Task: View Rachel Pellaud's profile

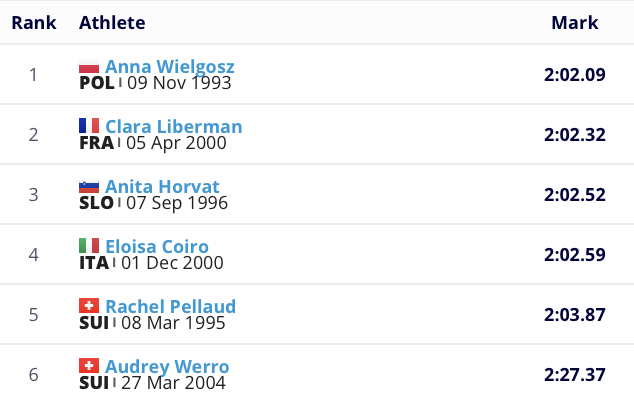Action: [170, 306]
